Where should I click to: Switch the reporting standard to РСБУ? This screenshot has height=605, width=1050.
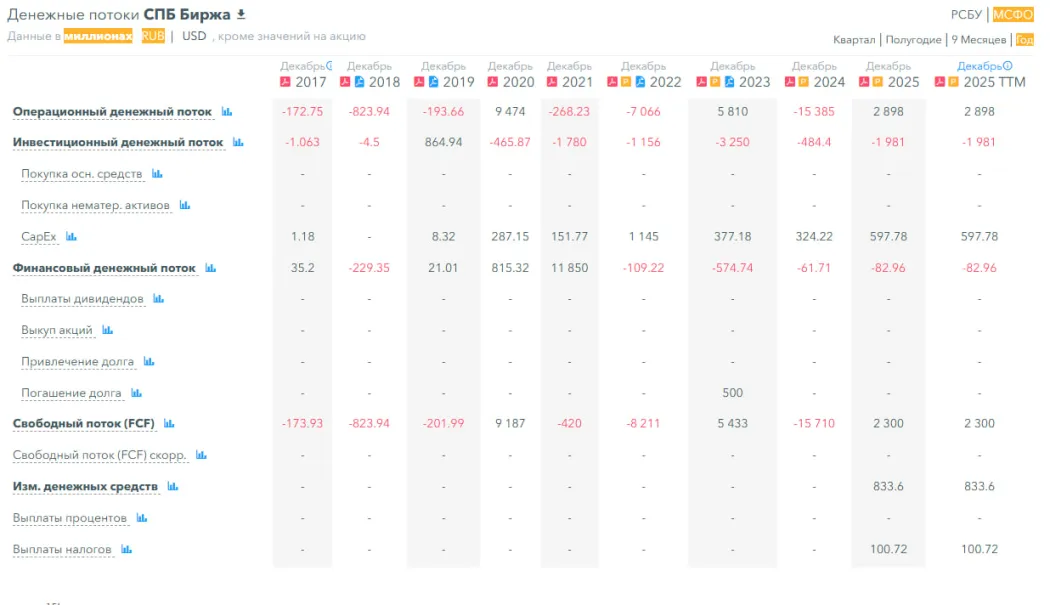coord(966,14)
